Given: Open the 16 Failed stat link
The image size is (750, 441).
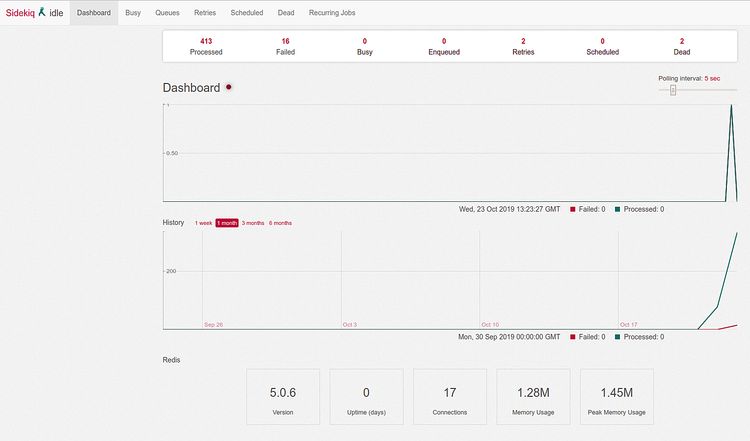Looking at the screenshot, I should (285, 46).
